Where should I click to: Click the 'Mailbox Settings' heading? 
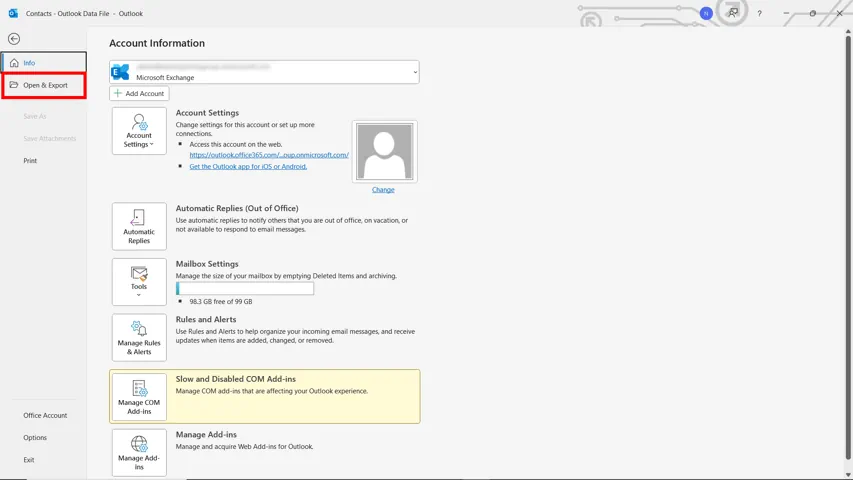click(x=207, y=264)
